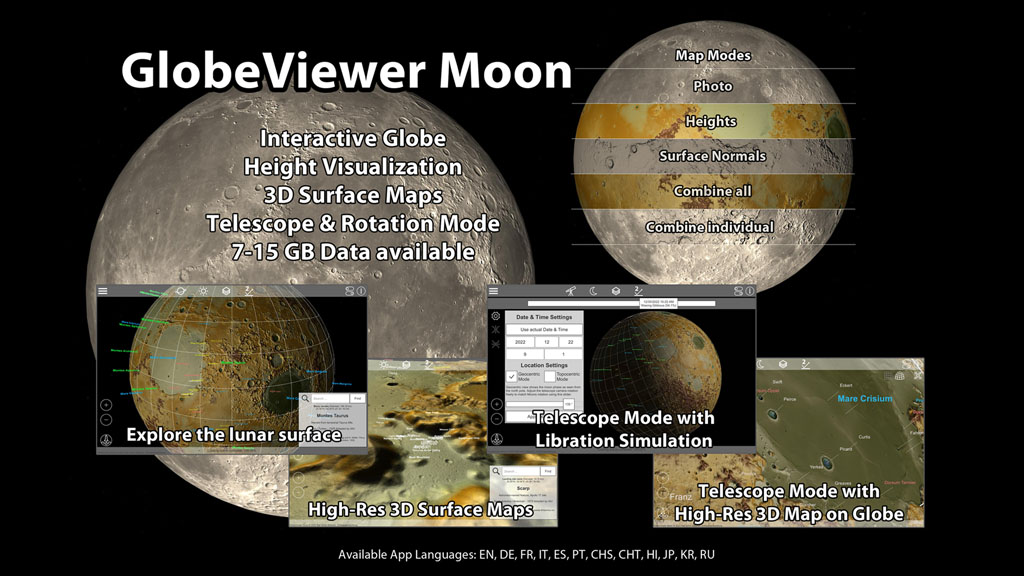Open layers icon in Libration toolbar

click(x=739, y=291)
